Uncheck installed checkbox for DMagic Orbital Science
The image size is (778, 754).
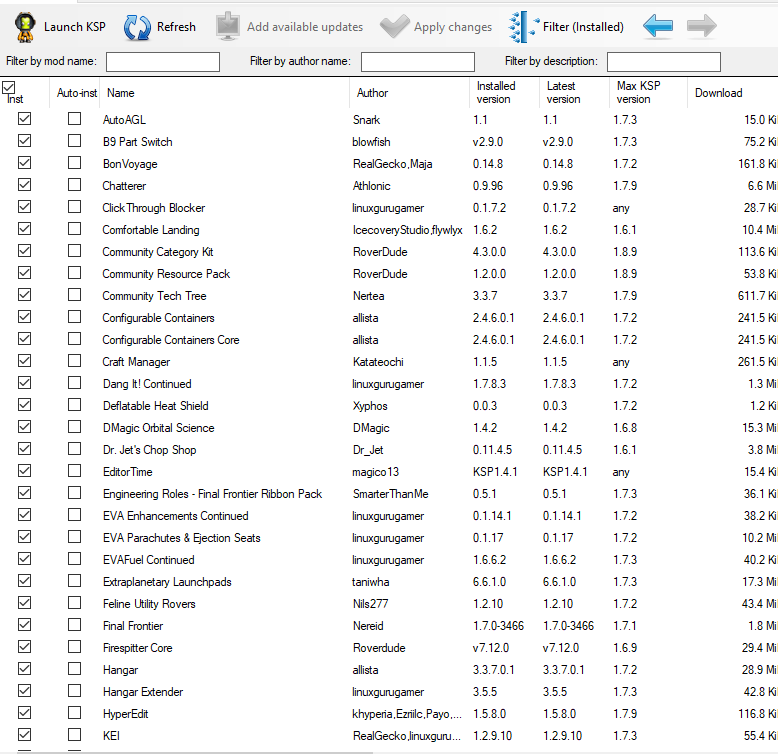coord(24,427)
